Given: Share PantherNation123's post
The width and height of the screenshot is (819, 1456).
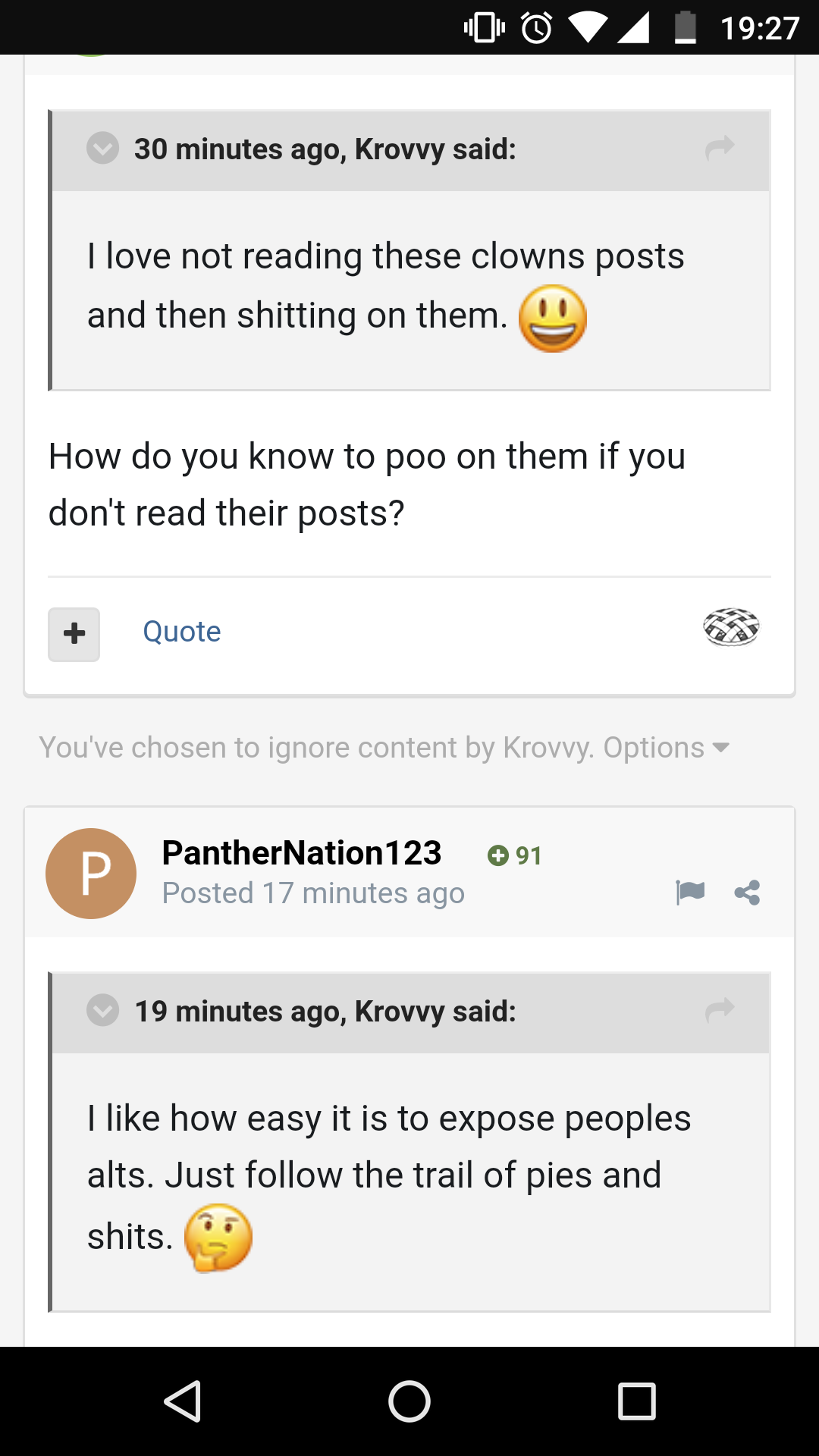Looking at the screenshot, I should tap(747, 893).
